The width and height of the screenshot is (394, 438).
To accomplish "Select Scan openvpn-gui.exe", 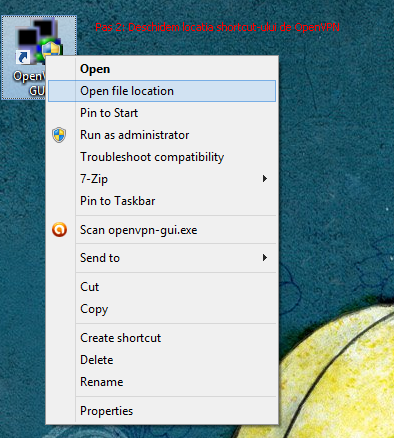I will [x=162, y=230].
